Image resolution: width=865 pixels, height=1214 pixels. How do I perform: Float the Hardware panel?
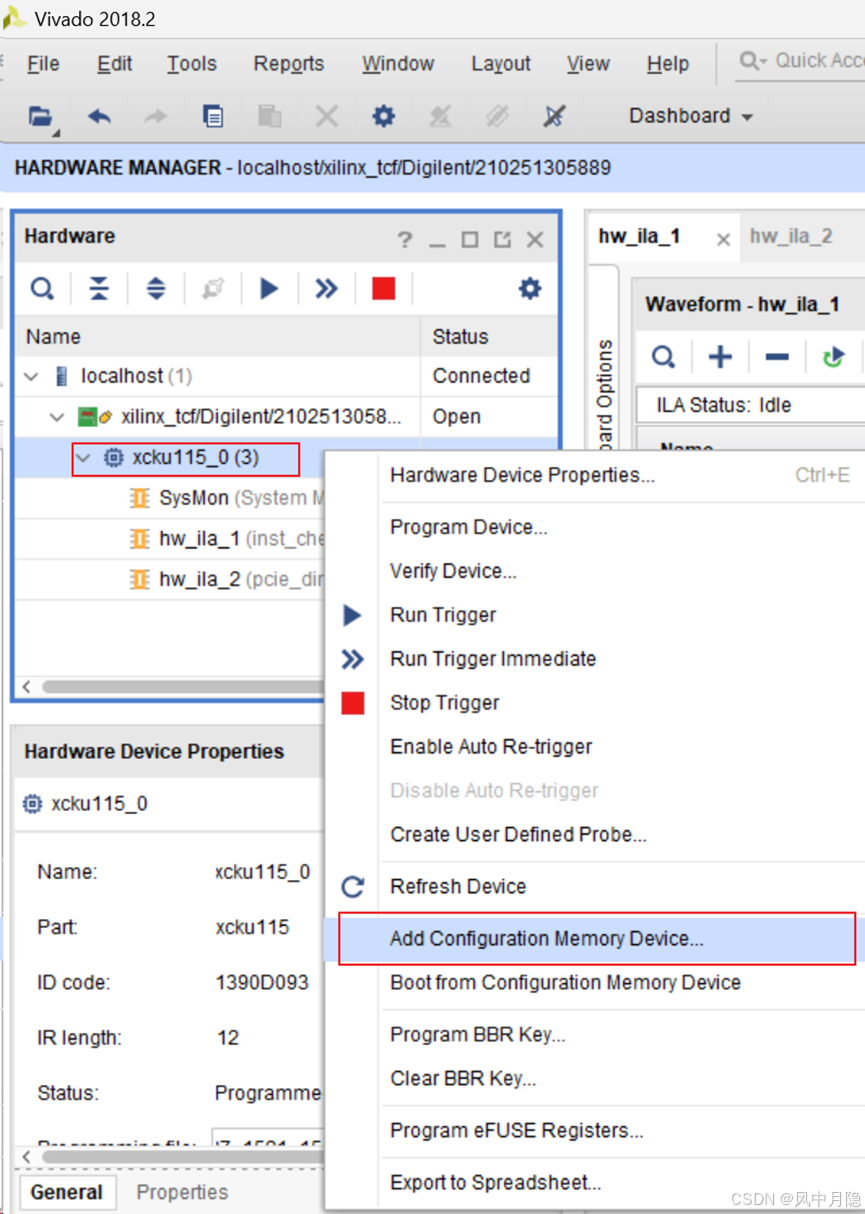[502, 239]
